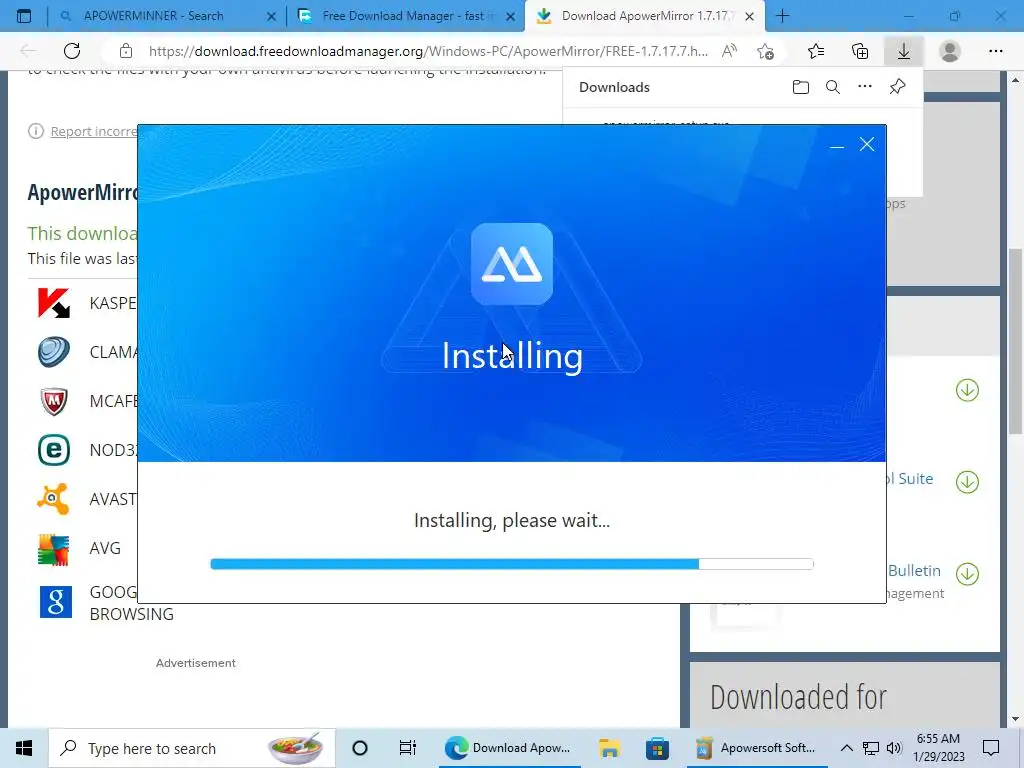
Task: Click the ApowerMirror installer logo icon
Action: [x=511, y=264]
